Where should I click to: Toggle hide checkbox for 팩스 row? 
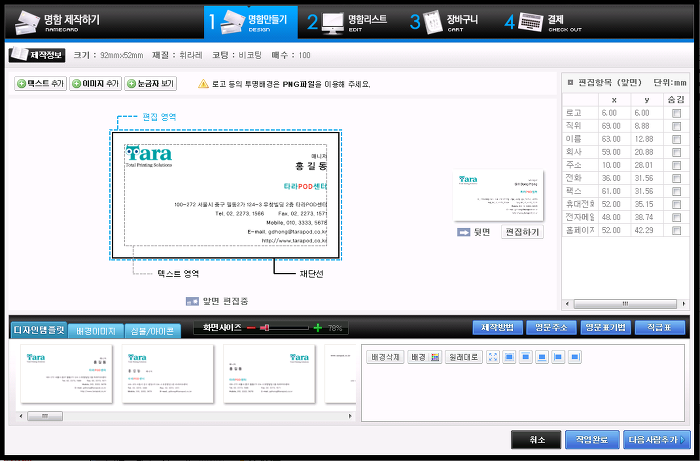676,191
